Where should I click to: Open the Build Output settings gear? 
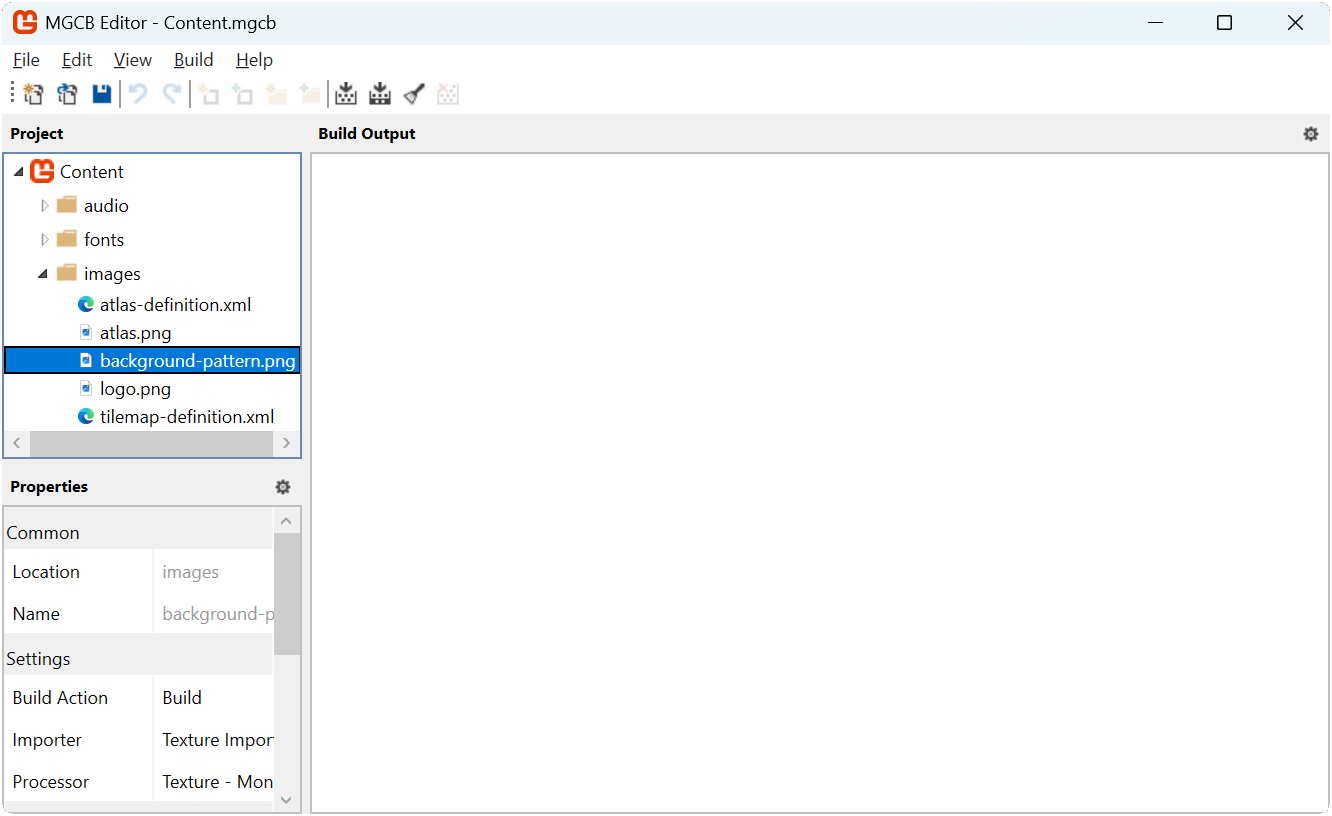pyautogui.click(x=1310, y=133)
